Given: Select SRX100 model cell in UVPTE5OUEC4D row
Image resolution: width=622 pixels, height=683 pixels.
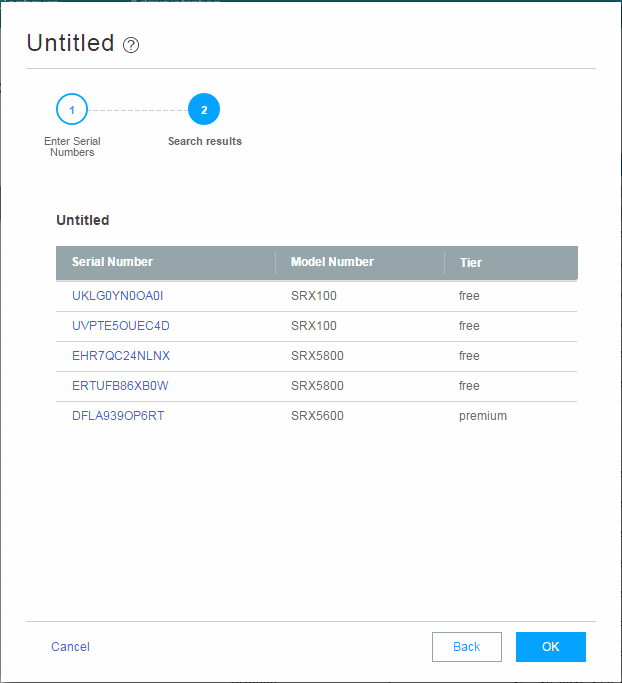Looking at the screenshot, I should (x=314, y=326).
